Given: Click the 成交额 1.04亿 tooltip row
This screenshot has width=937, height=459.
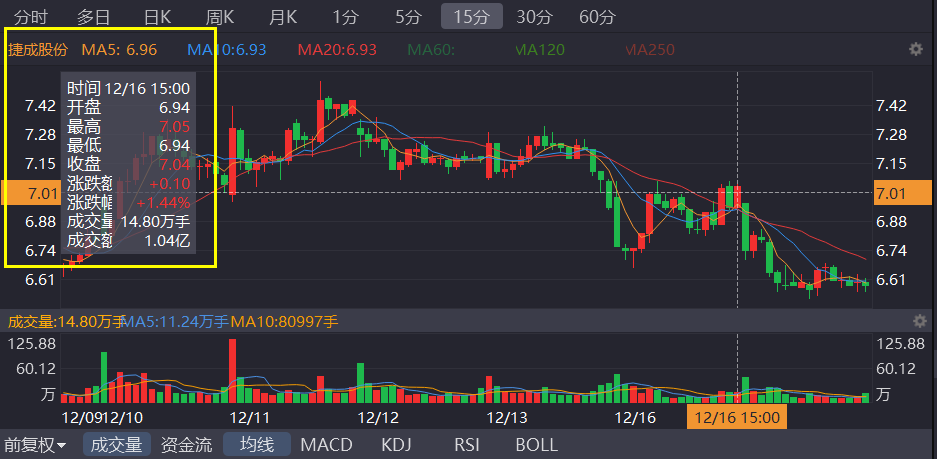Looking at the screenshot, I should pyautogui.click(x=128, y=240).
